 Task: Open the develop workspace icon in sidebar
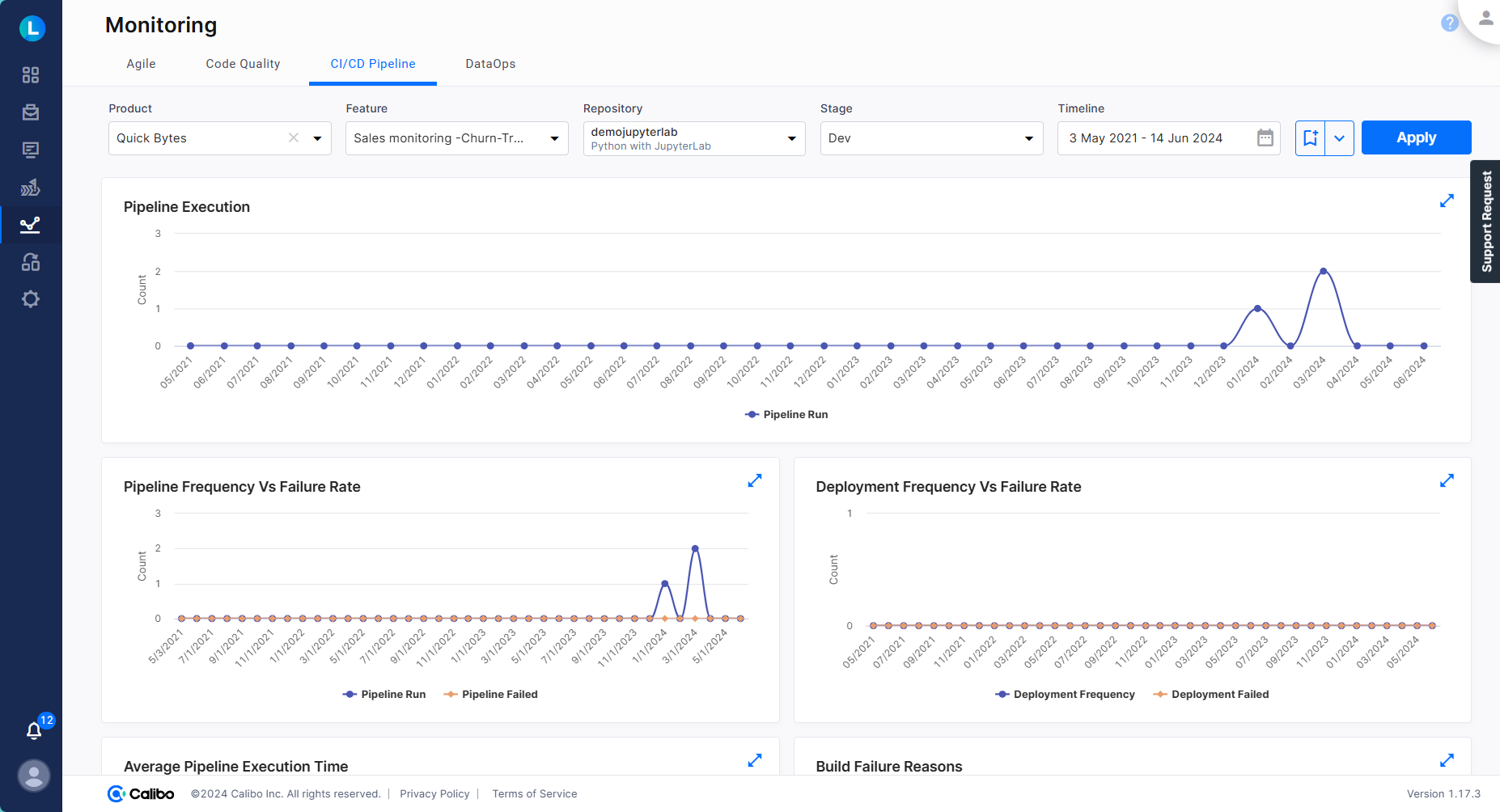pos(31,150)
